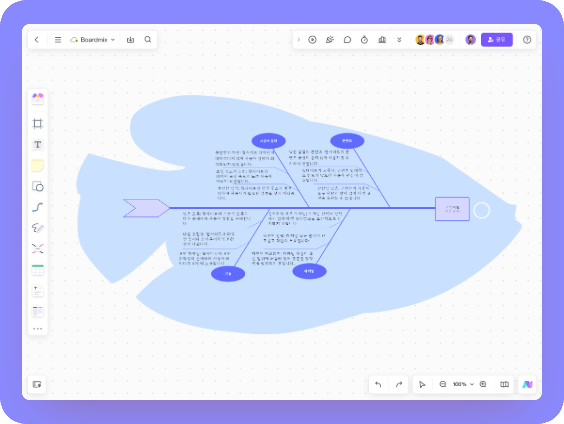Select the Text tool
564x424 pixels.
[x=37, y=145]
